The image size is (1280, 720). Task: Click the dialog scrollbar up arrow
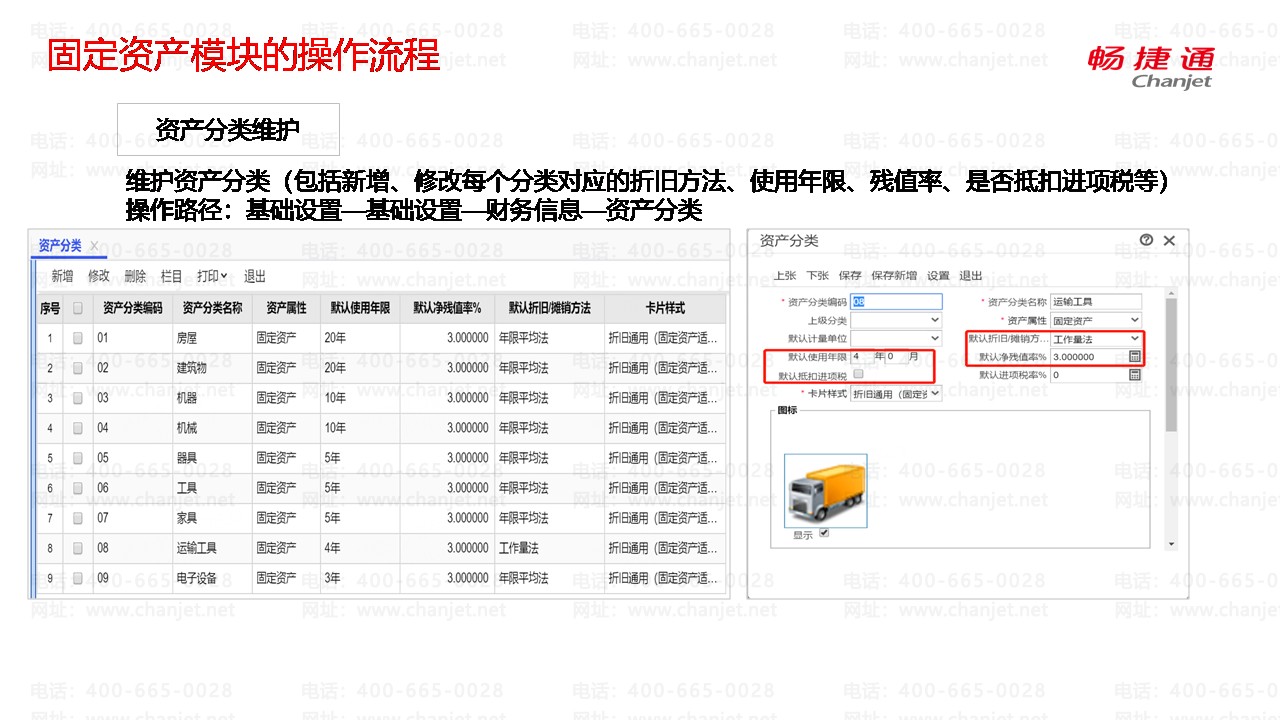tap(1171, 293)
